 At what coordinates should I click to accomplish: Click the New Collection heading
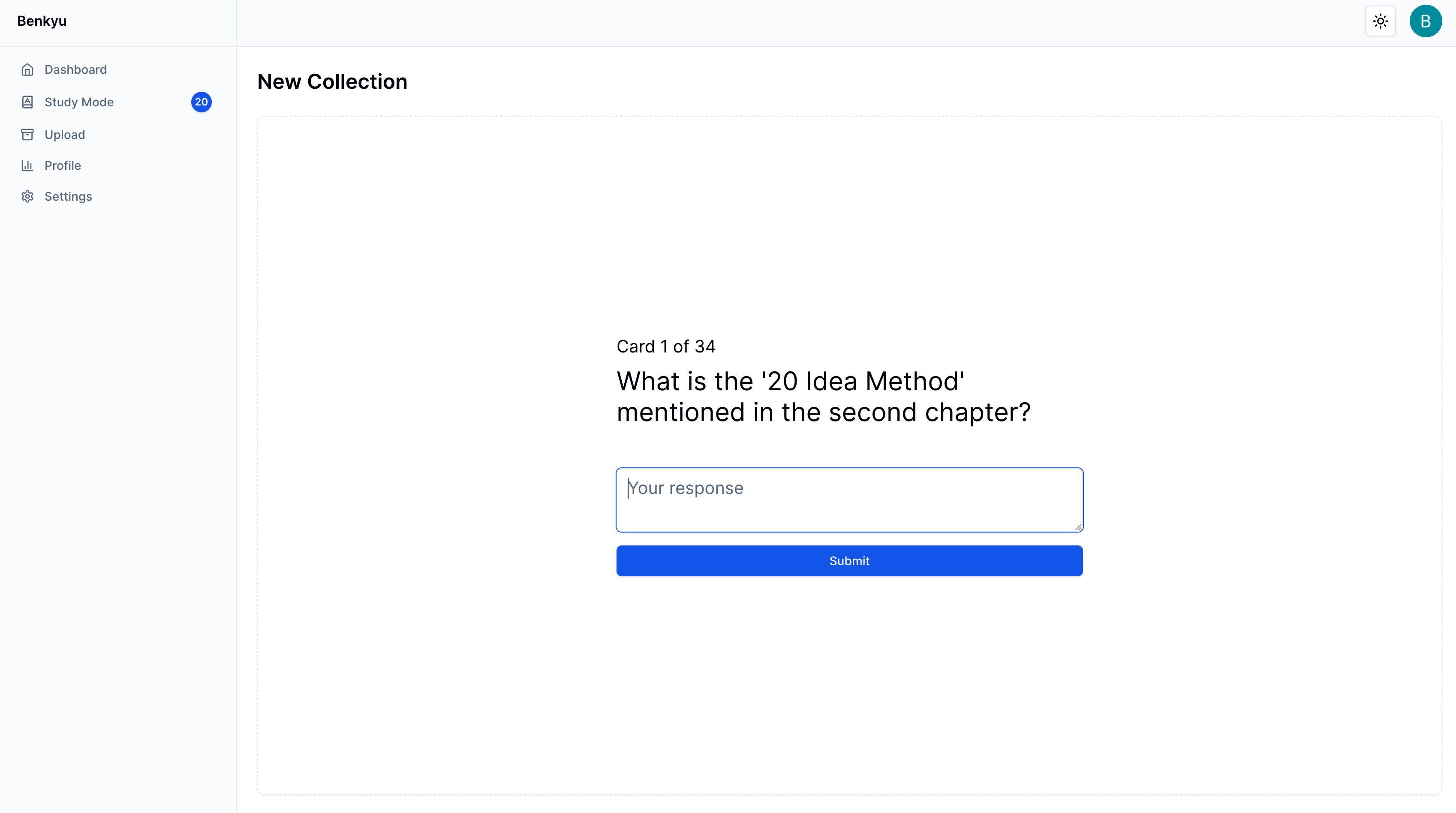pos(332,82)
